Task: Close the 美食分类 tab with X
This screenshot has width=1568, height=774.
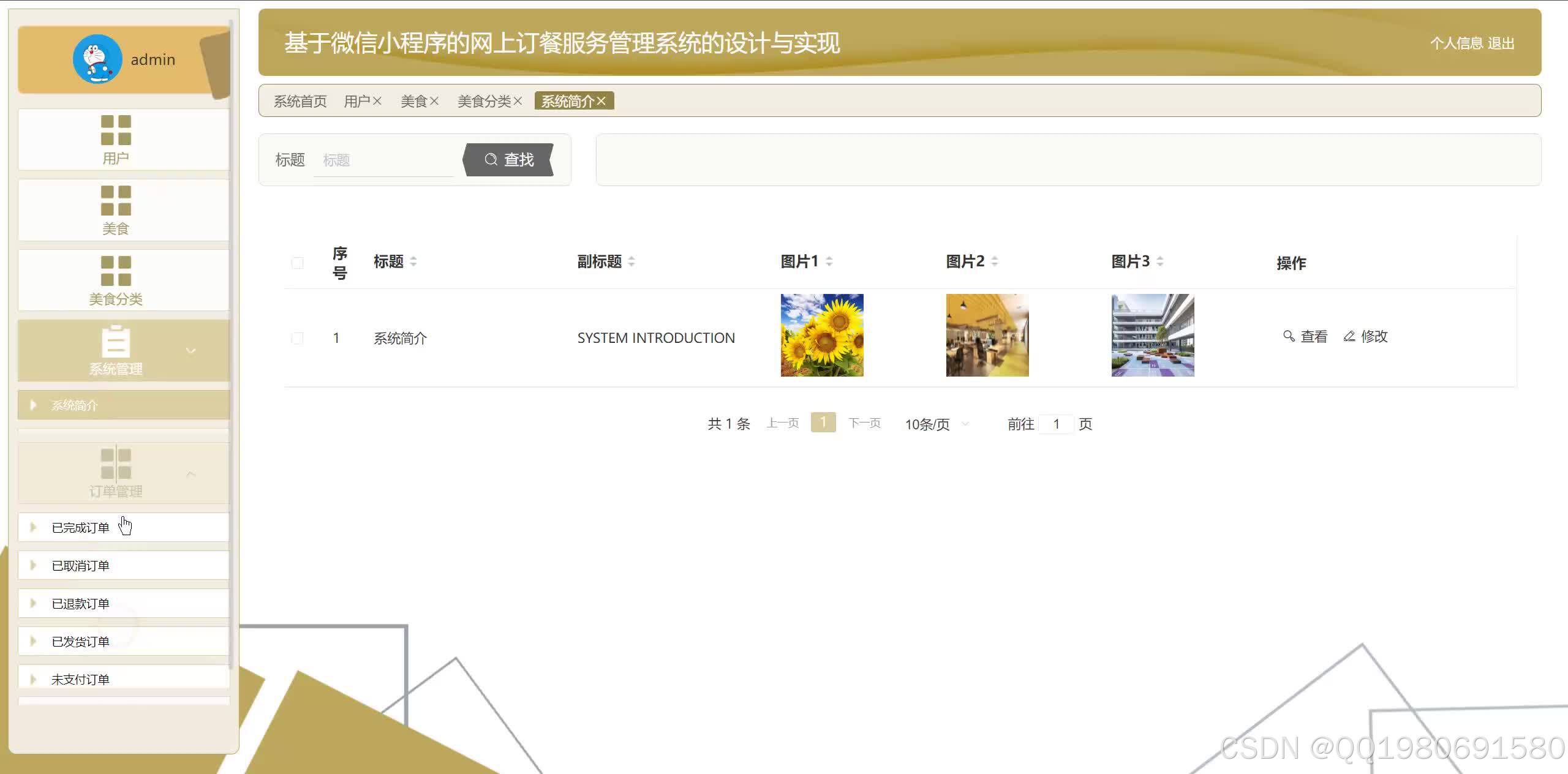Action: point(518,101)
